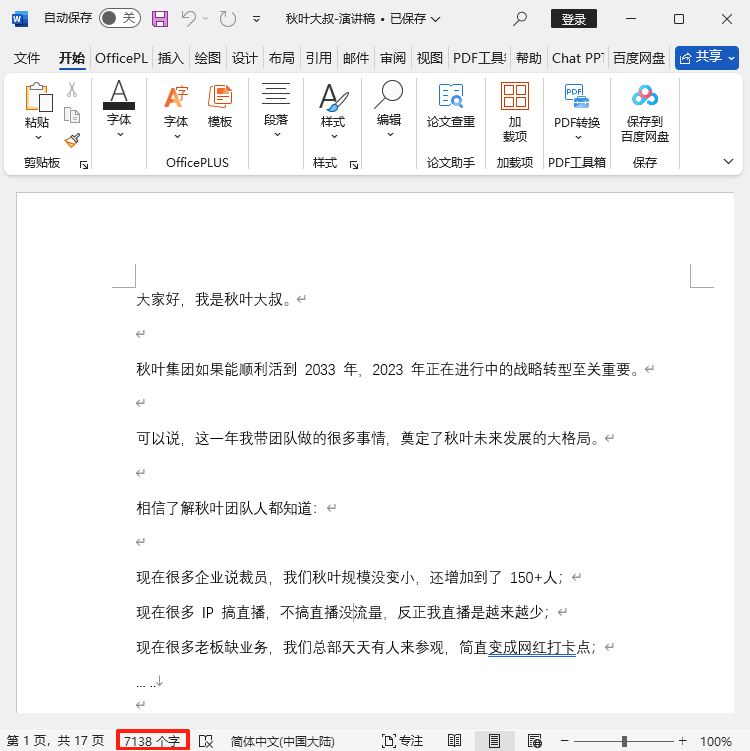Click the cut scissors icon
Screen dimensions: 750x751
(x=72, y=89)
